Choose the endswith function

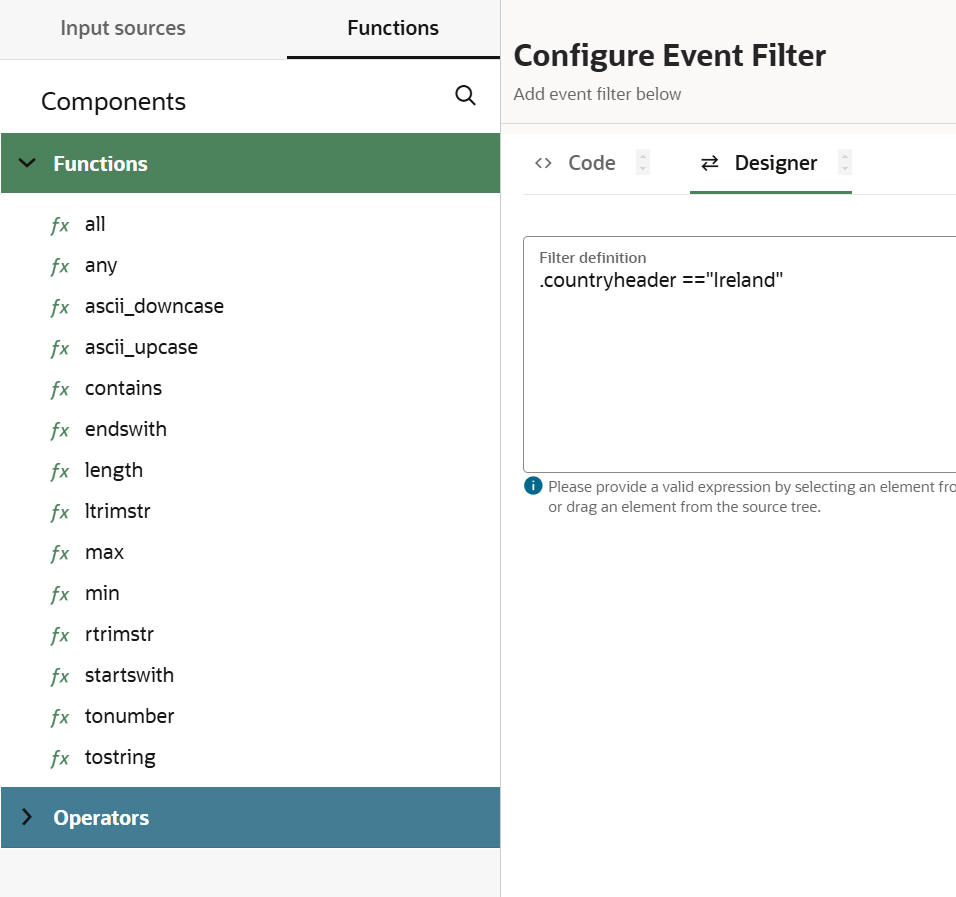coord(126,429)
